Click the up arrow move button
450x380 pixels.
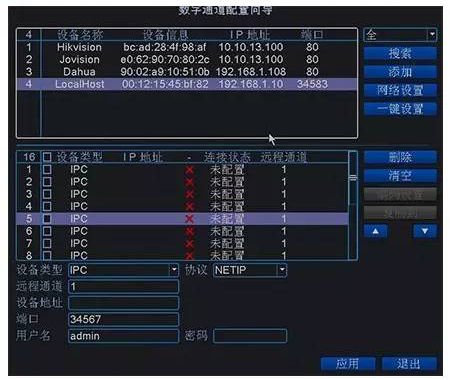point(376,231)
